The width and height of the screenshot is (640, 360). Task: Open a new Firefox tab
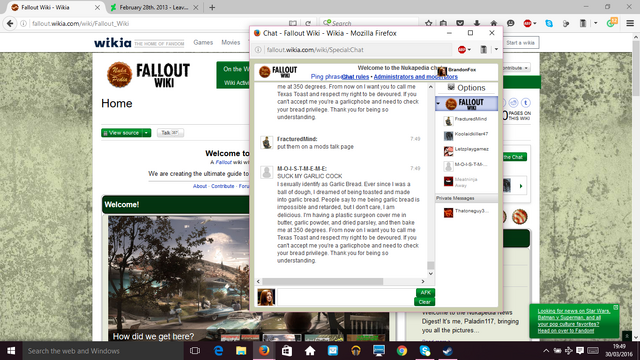click(212, 7)
